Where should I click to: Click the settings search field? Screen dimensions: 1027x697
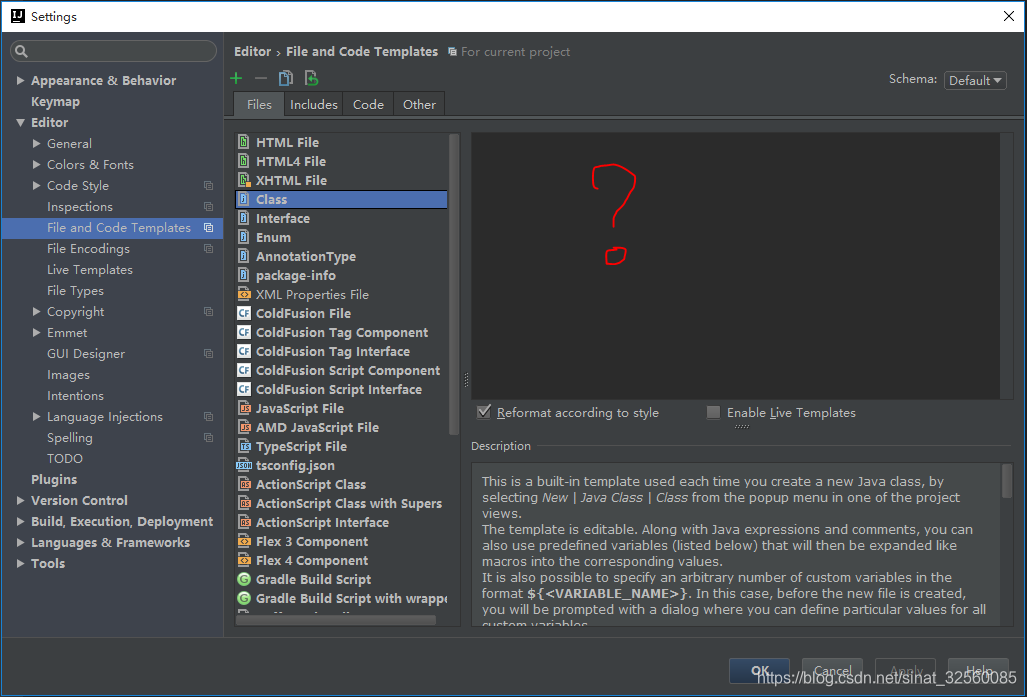[x=113, y=50]
